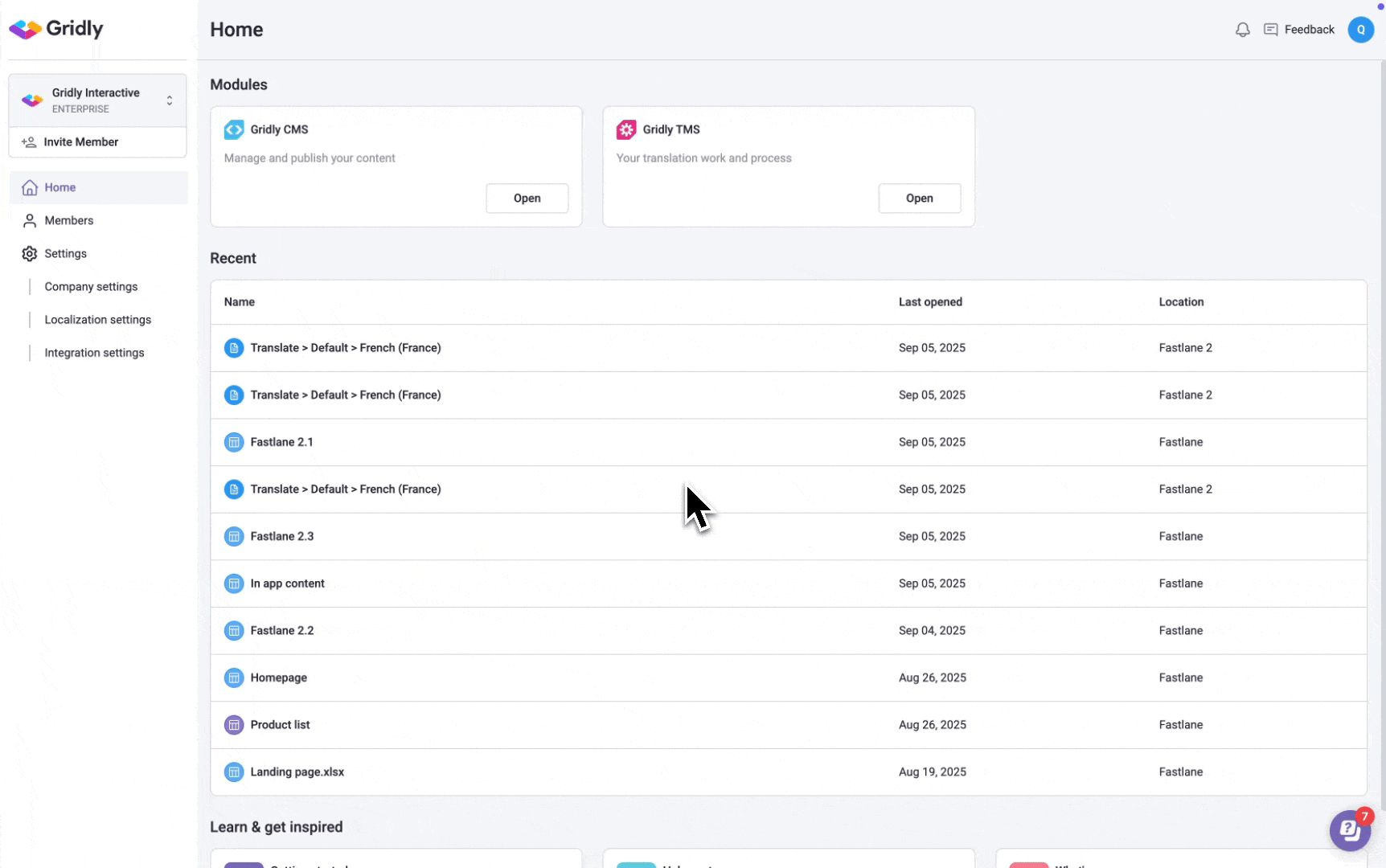Open Product list recent item

(788, 725)
